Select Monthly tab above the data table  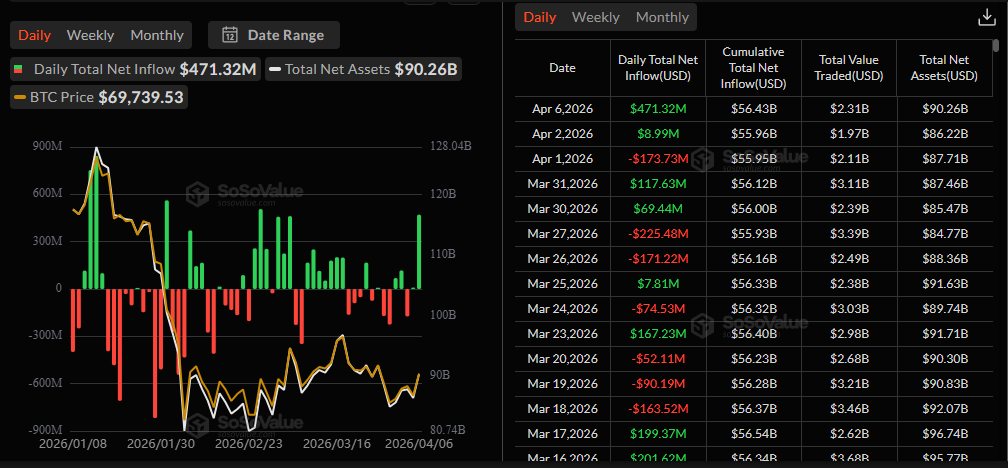pyautogui.click(x=662, y=17)
